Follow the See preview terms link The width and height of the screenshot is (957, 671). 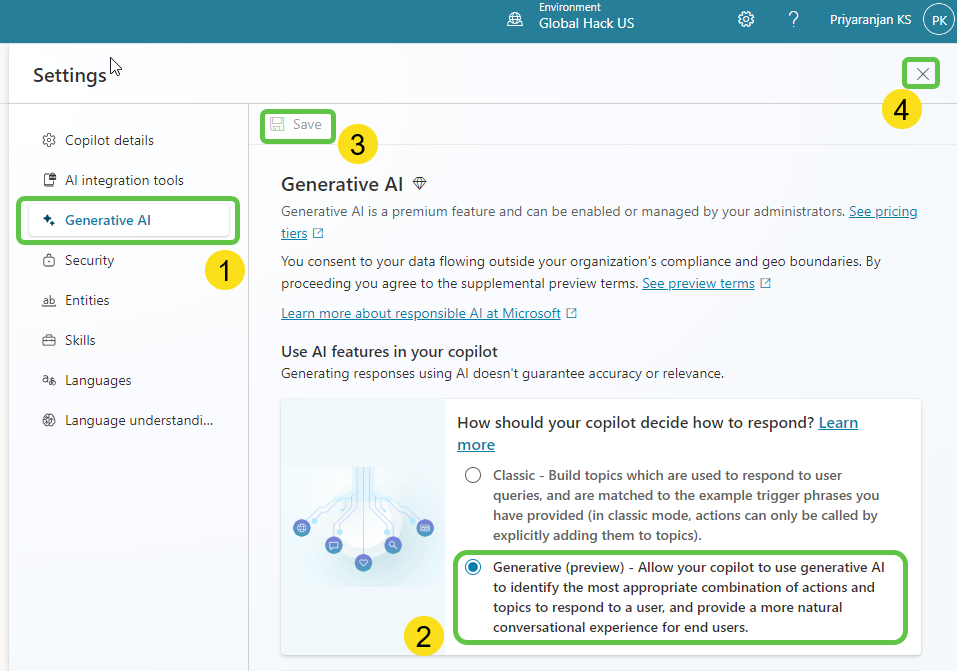pos(698,283)
